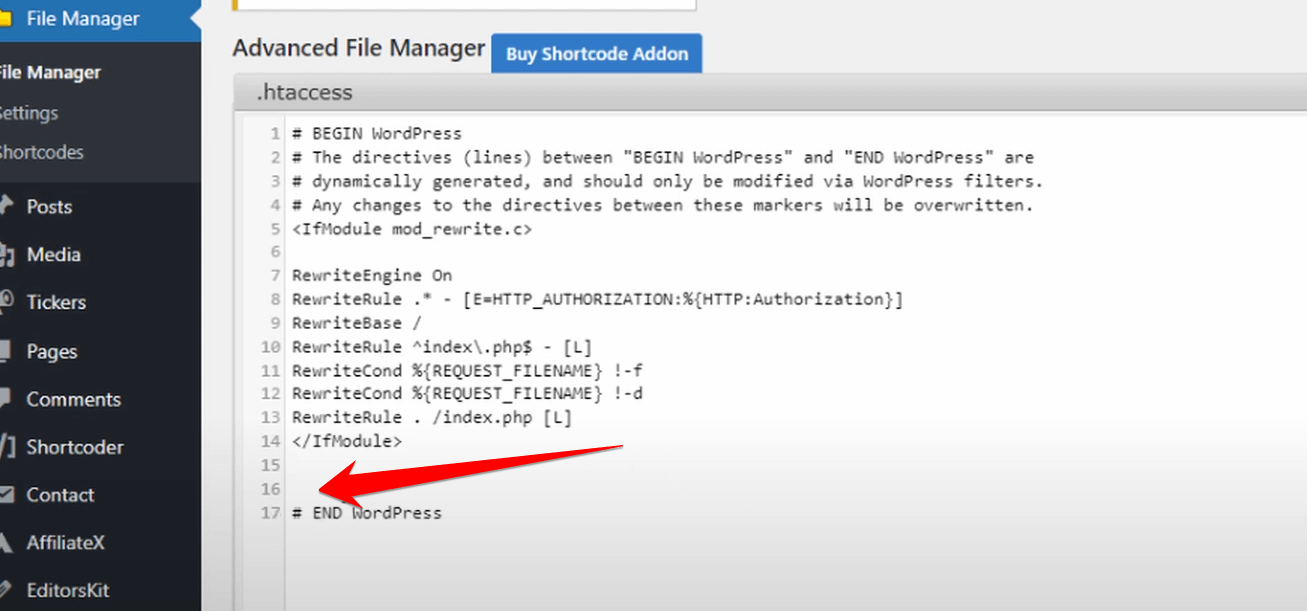Click line number 1 in the gutter

pyautogui.click(x=274, y=133)
